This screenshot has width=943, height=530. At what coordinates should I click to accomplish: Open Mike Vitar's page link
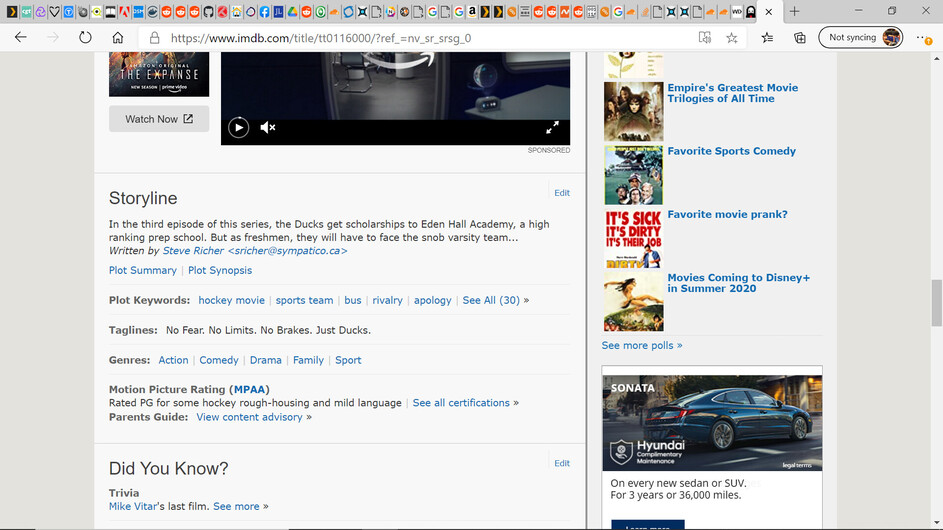pyautogui.click(x=134, y=507)
